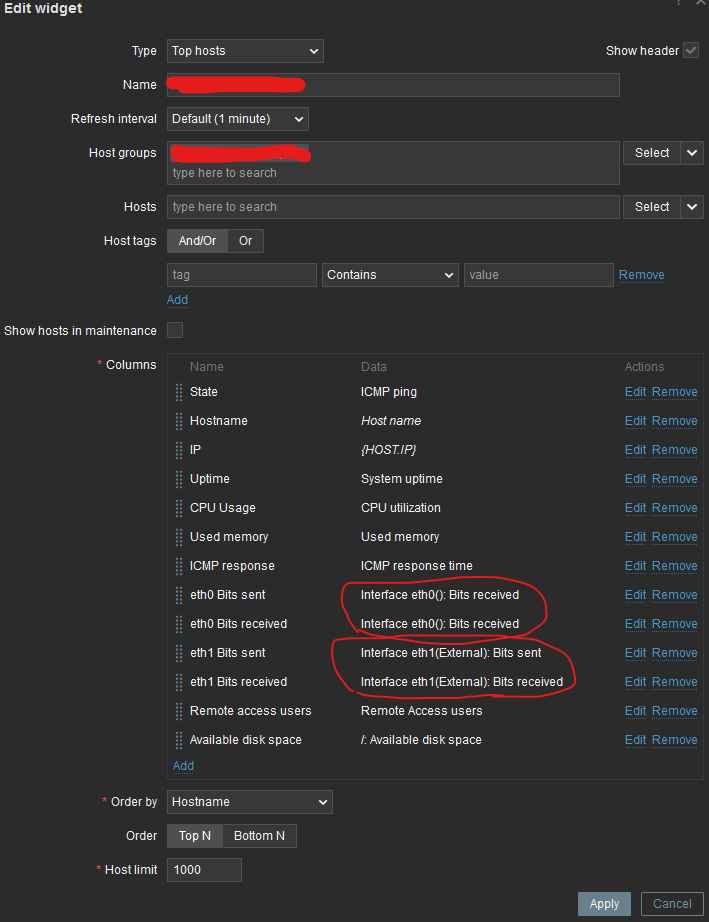Open the Order by Hostname dropdown
Image resolution: width=709 pixels, height=922 pixels.
[249, 802]
